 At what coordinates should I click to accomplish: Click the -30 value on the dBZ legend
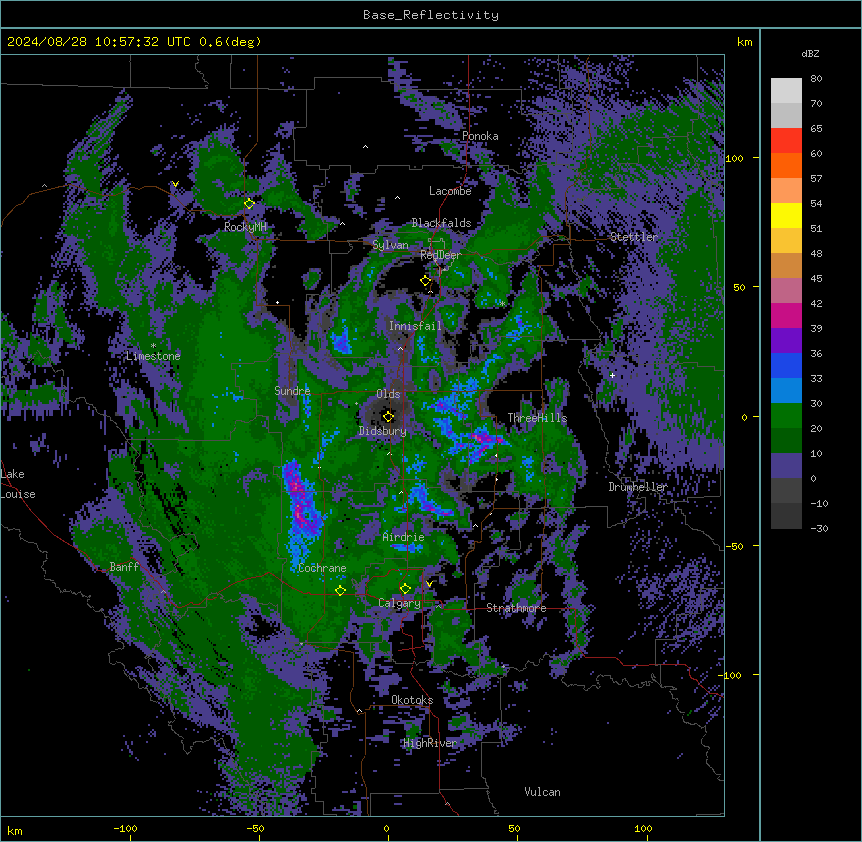click(819, 529)
